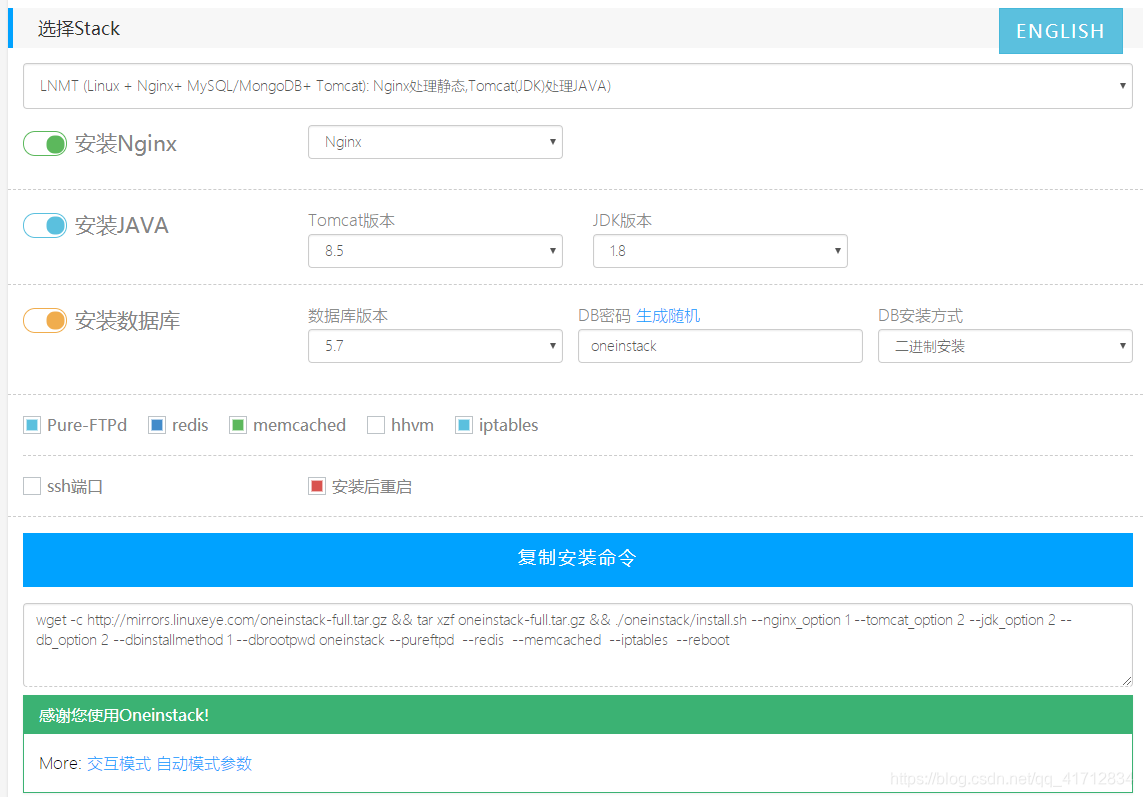Image resolution: width=1143 pixels, height=797 pixels.
Task: Open the DB安装方式 dropdown
Action: (x=1004, y=346)
